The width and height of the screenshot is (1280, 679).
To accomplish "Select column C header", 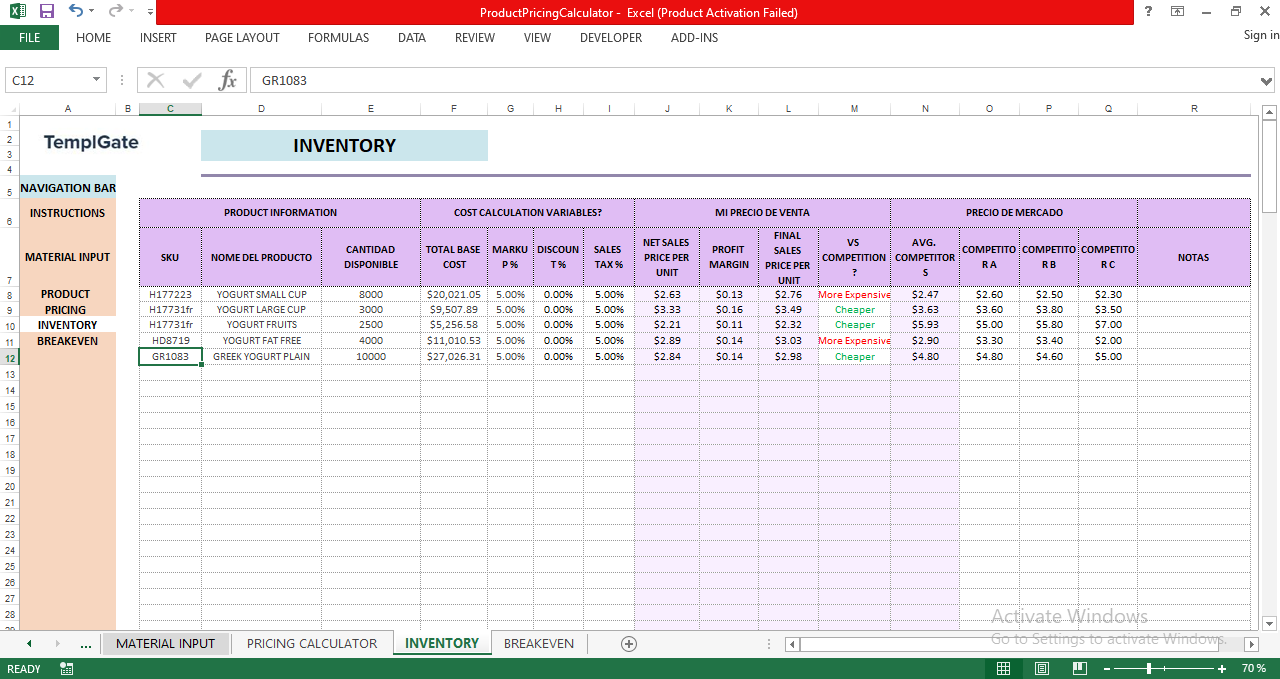I will (x=170, y=108).
